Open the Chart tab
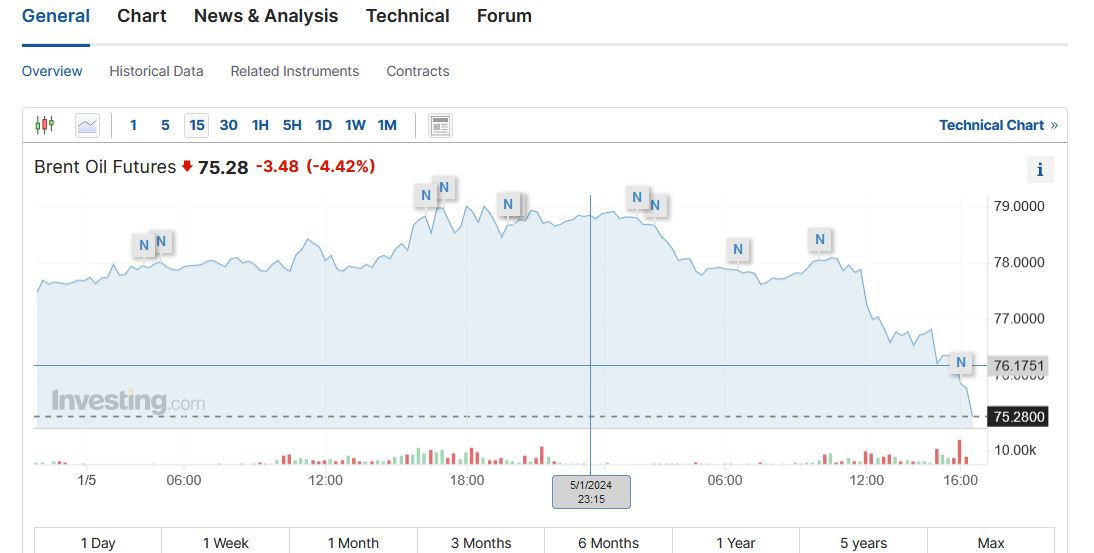This screenshot has height=553, width=1094. 142,16
